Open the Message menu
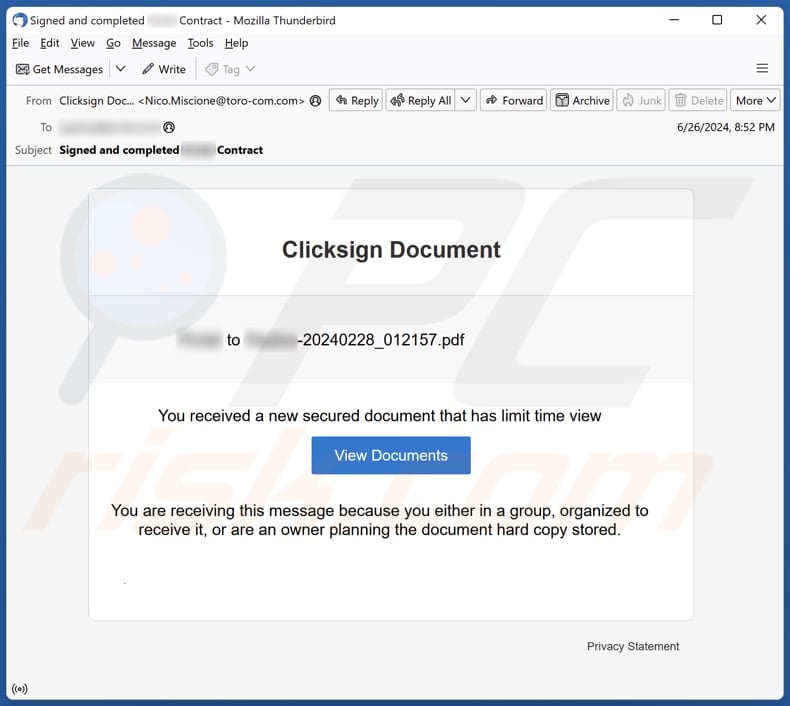The width and height of the screenshot is (790, 706). [154, 43]
